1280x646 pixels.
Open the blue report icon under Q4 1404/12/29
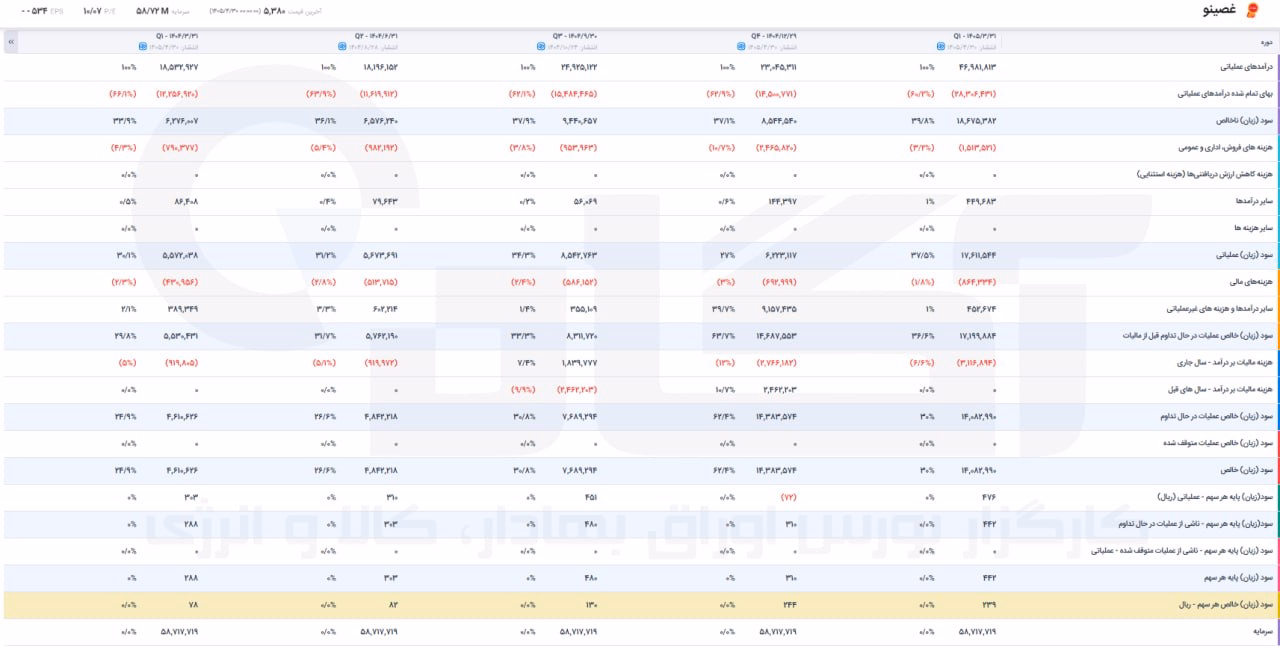pos(740,47)
